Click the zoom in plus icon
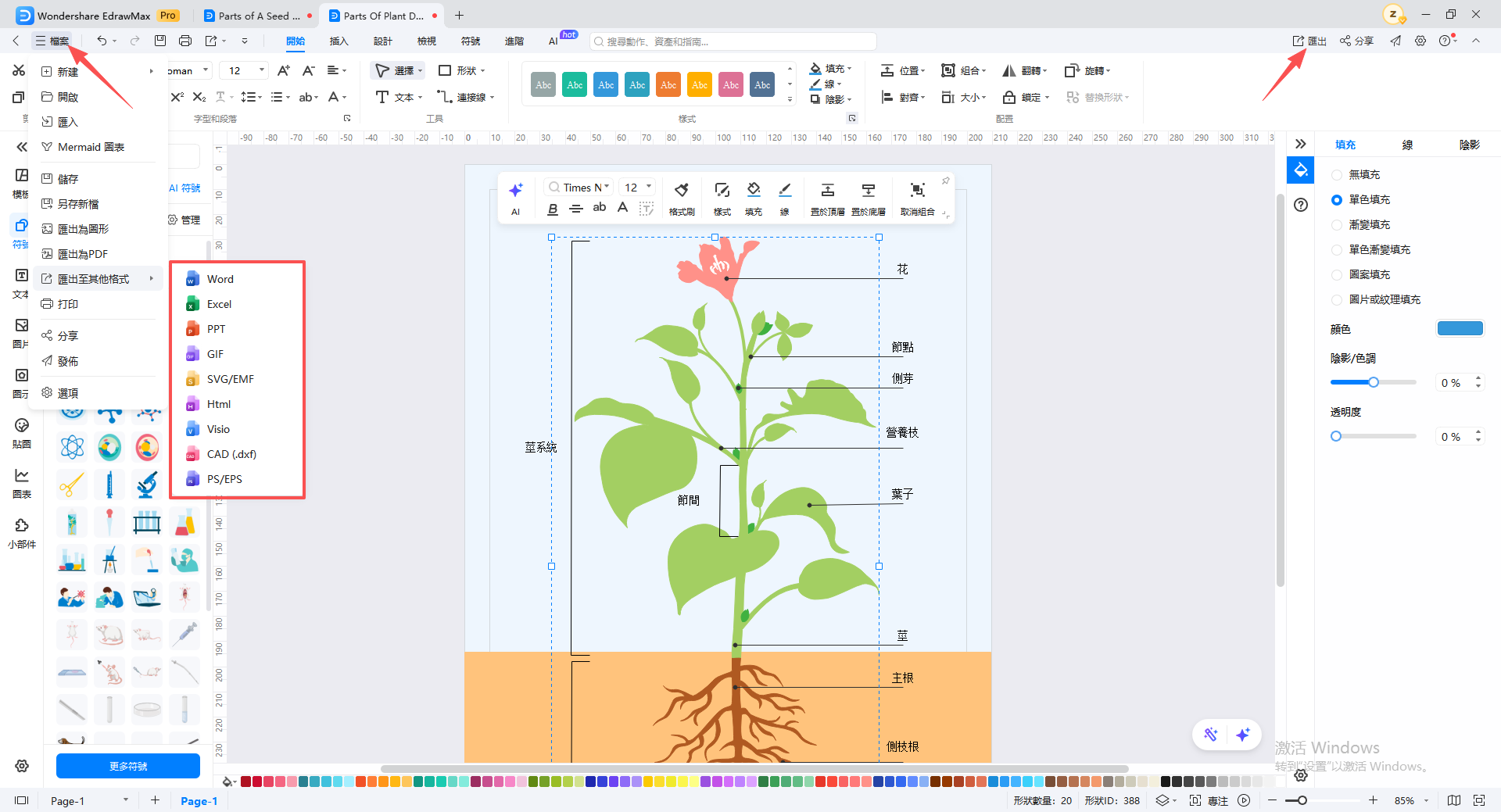1501x812 pixels. pyautogui.click(x=1373, y=800)
